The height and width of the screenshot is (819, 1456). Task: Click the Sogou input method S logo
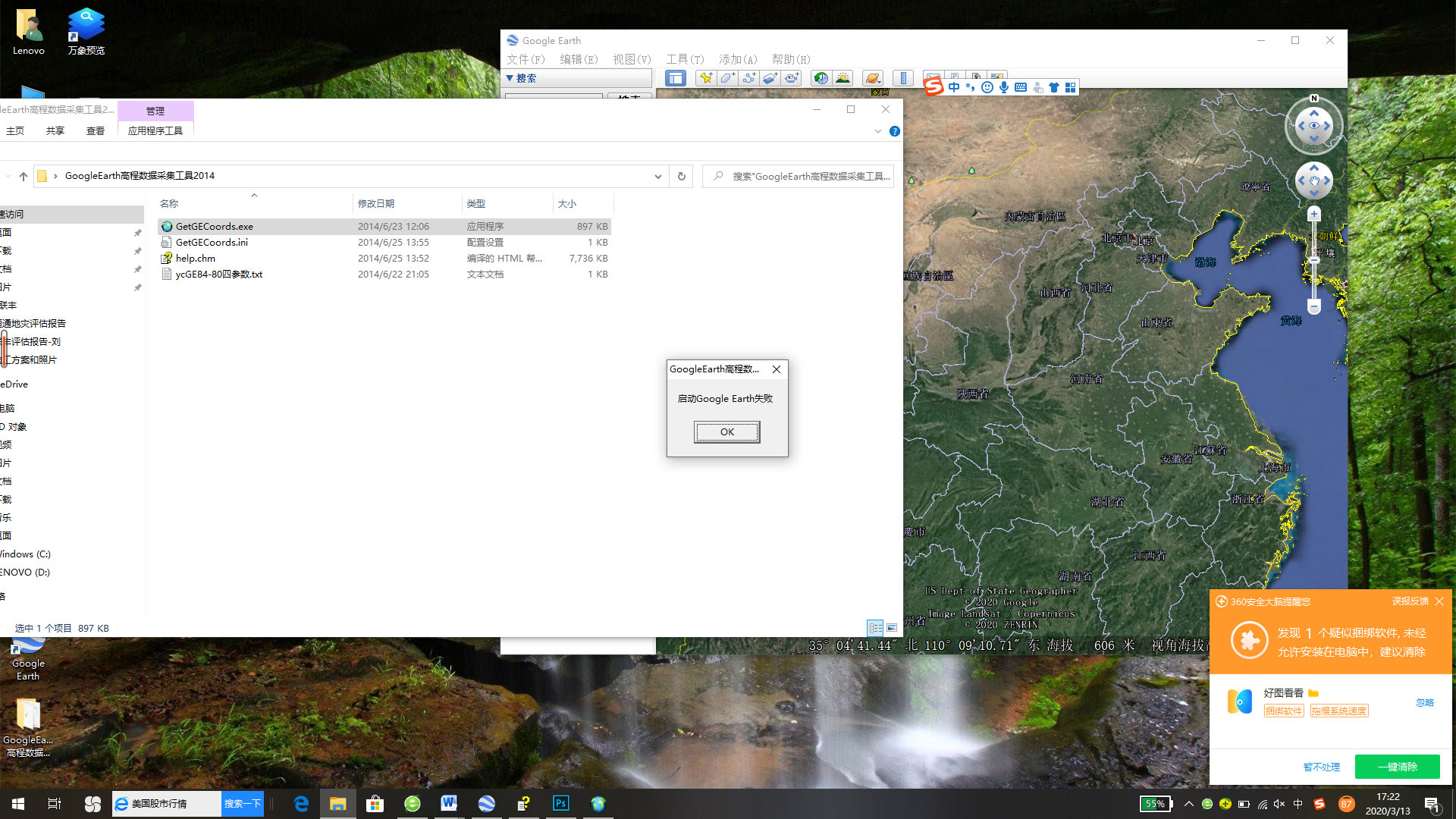[934, 86]
